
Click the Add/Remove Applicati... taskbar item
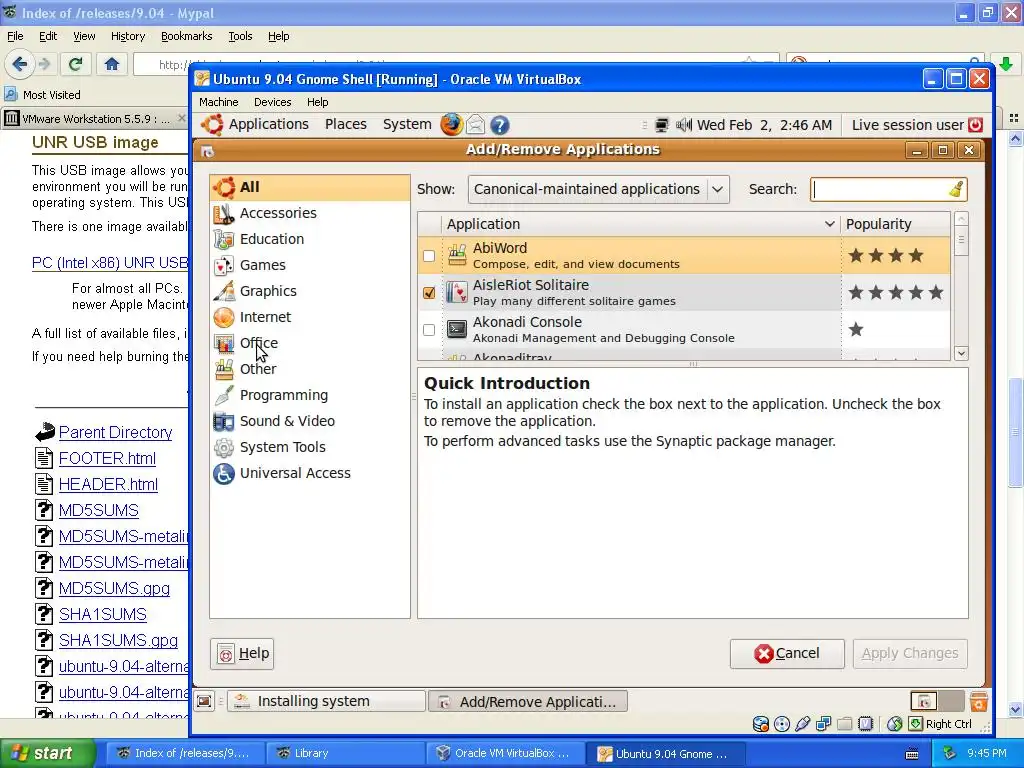pyautogui.click(x=528, y=701)
